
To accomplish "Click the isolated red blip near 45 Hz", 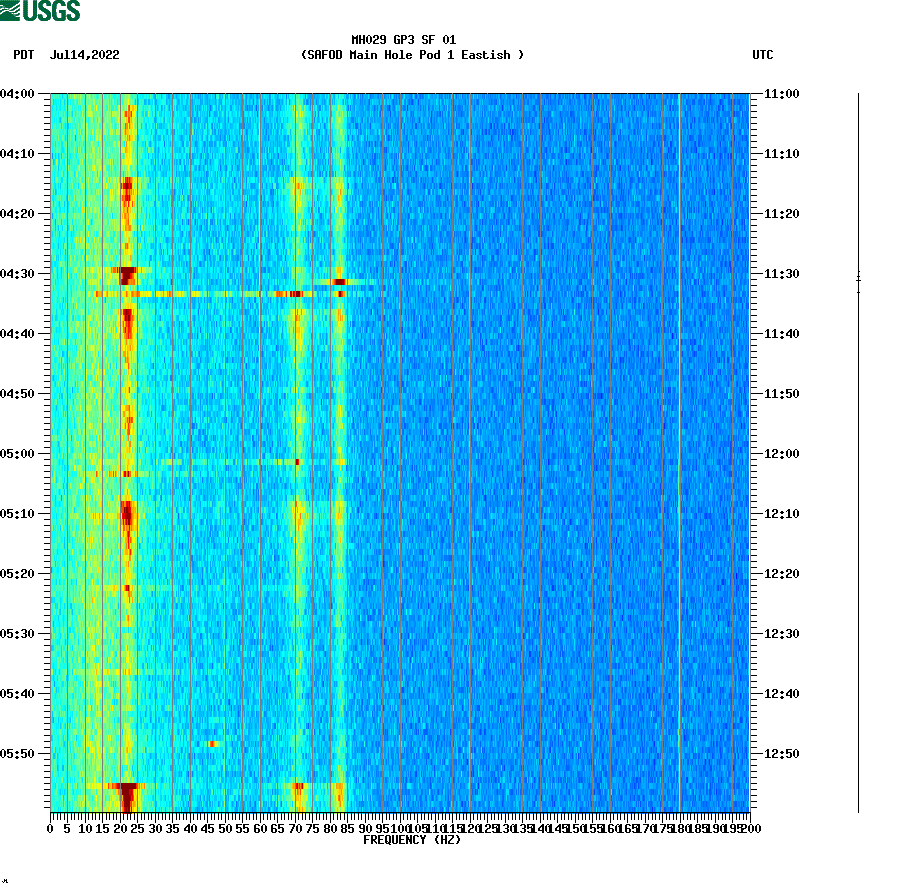I will tap(213, 745).
